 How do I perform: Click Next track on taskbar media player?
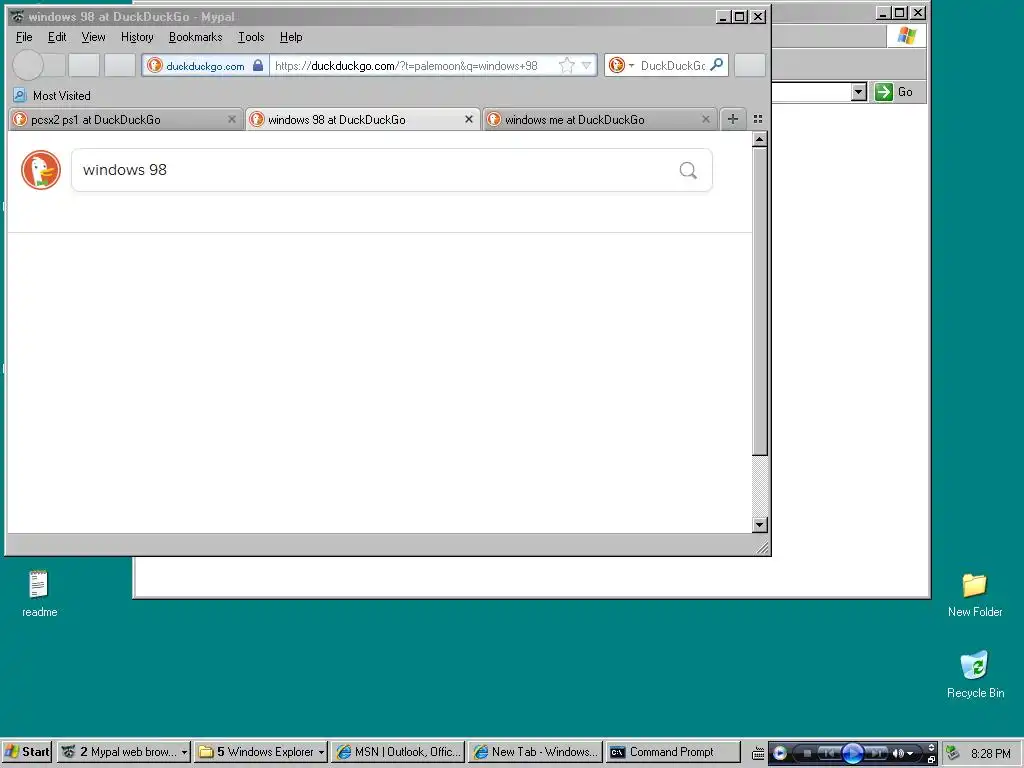876,753
